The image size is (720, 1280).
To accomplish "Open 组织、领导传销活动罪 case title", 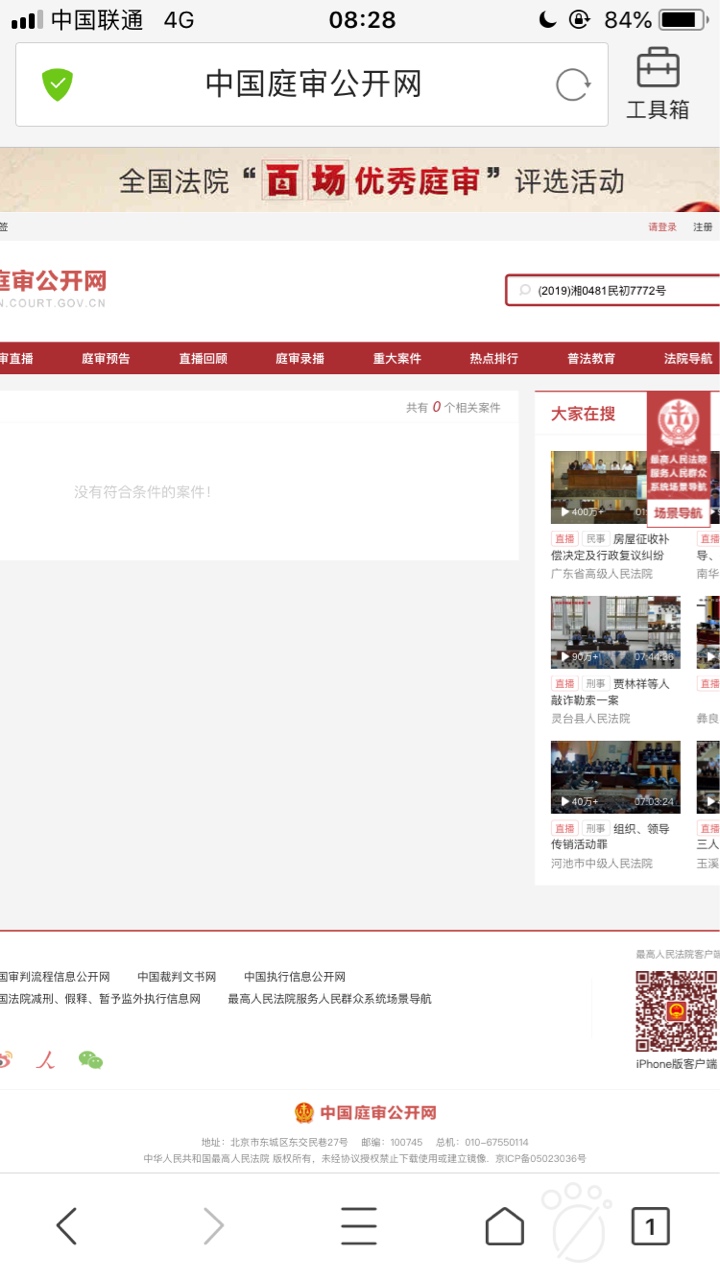I will 610,836.
